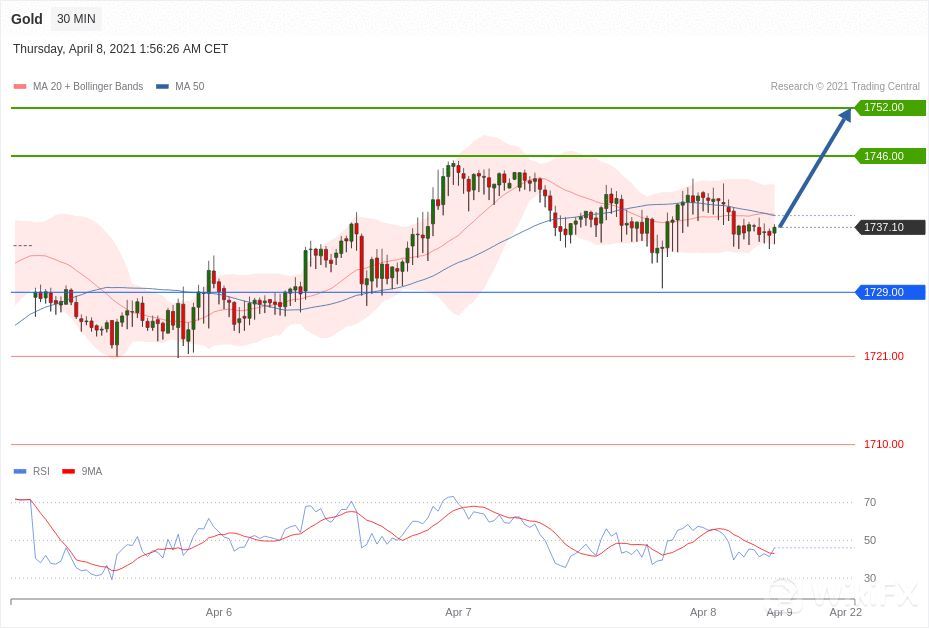929x629 pixels.
Task: Toggle the 9MA legend label
Action: click(x=92, y=471)
